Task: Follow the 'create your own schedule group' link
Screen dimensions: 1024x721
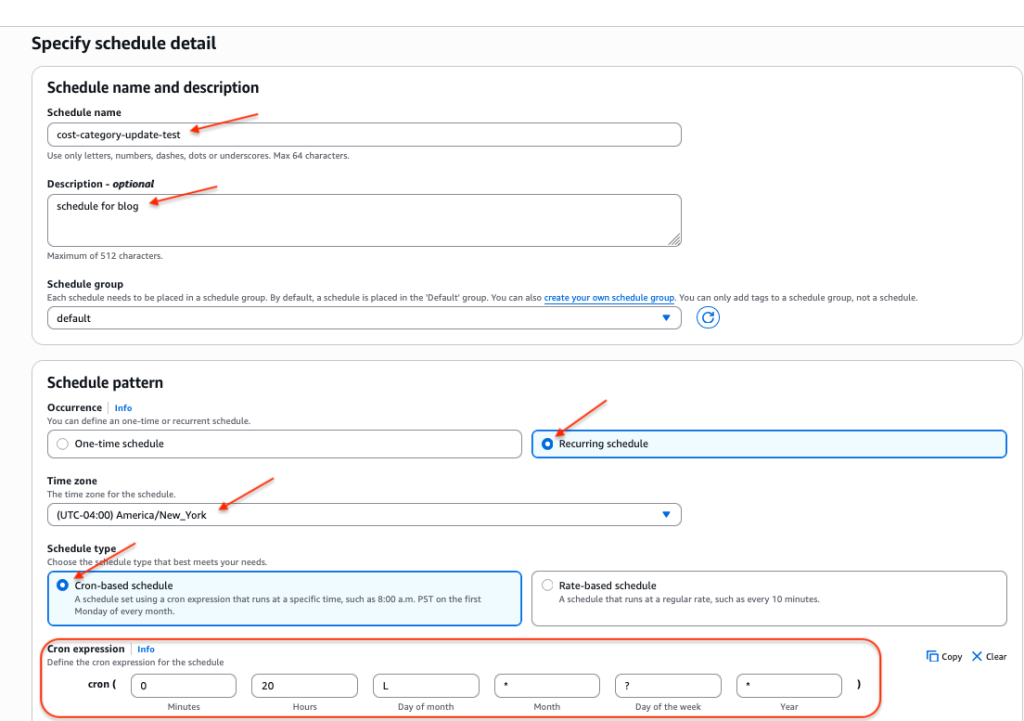Action: pos(609,298)
